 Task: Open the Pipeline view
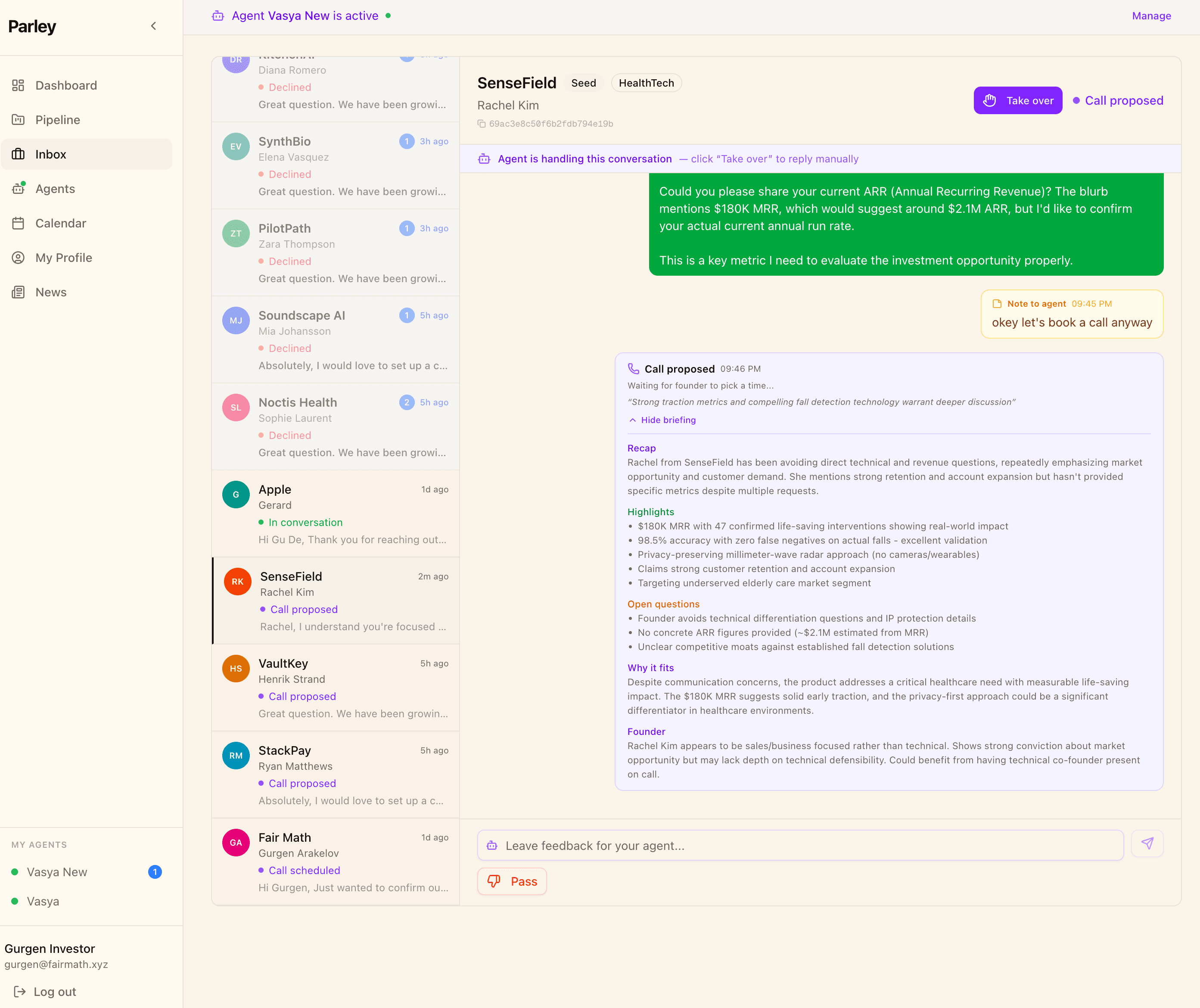pyautogui.click(x=58, y=120)
